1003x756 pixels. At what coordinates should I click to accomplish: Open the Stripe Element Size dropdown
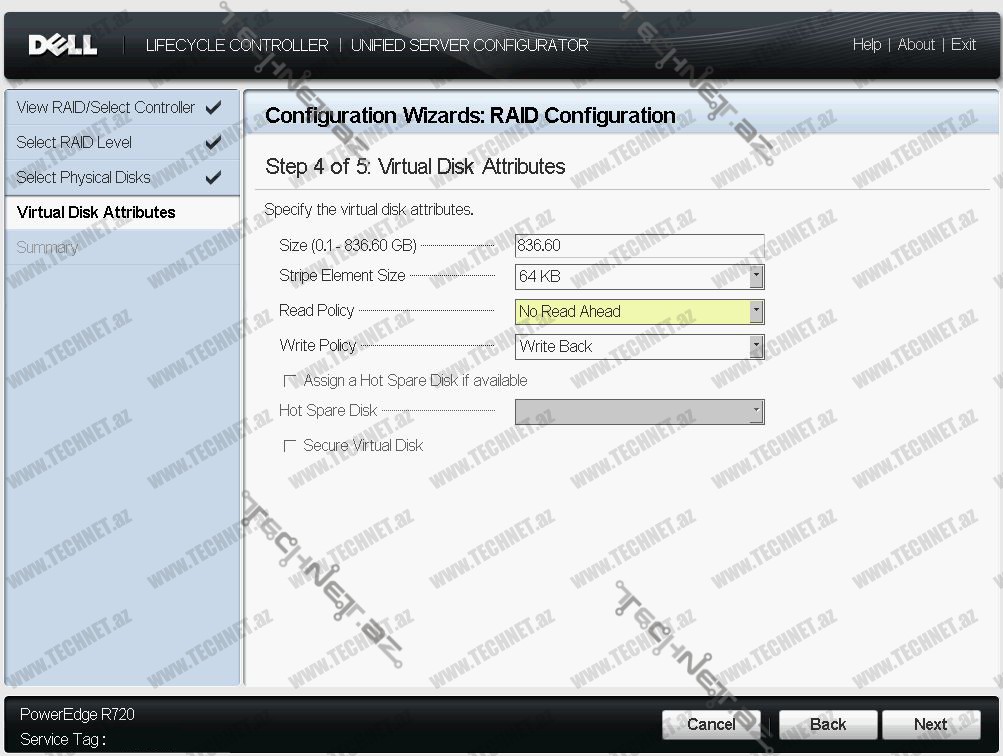(756, 277)
